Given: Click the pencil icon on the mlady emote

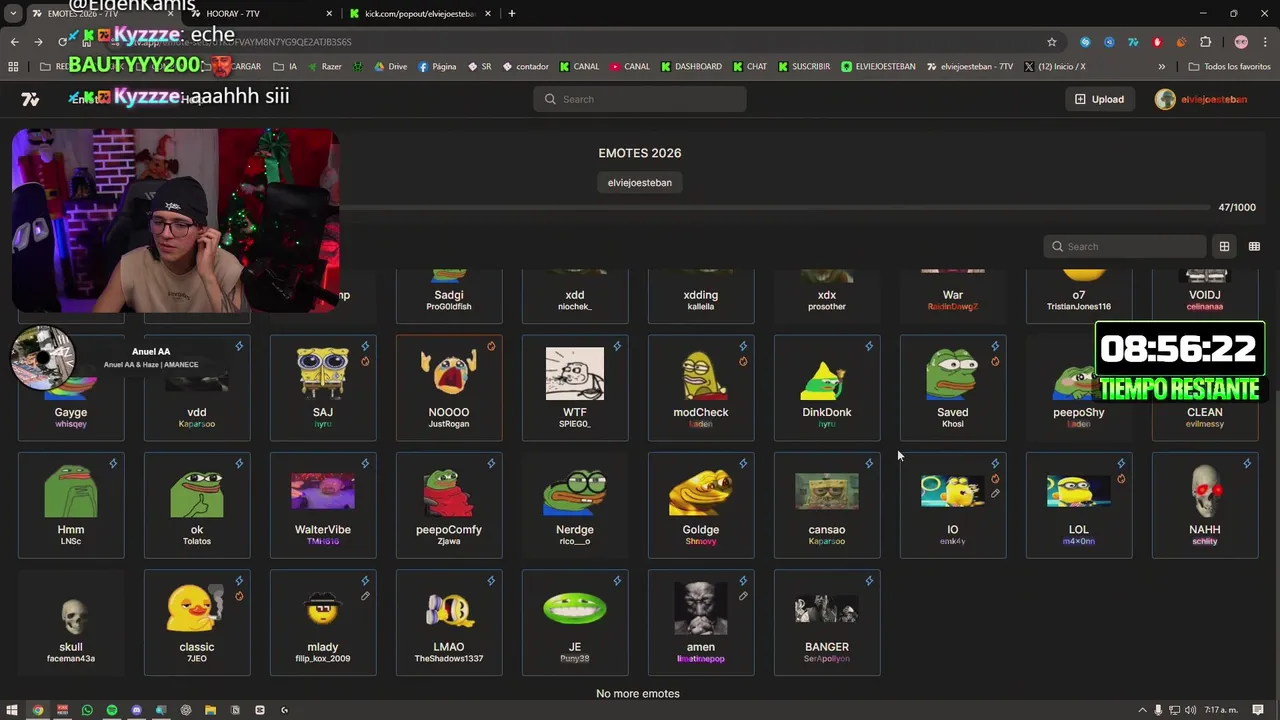Looking at the screenshot, I should tap(365, 596).
